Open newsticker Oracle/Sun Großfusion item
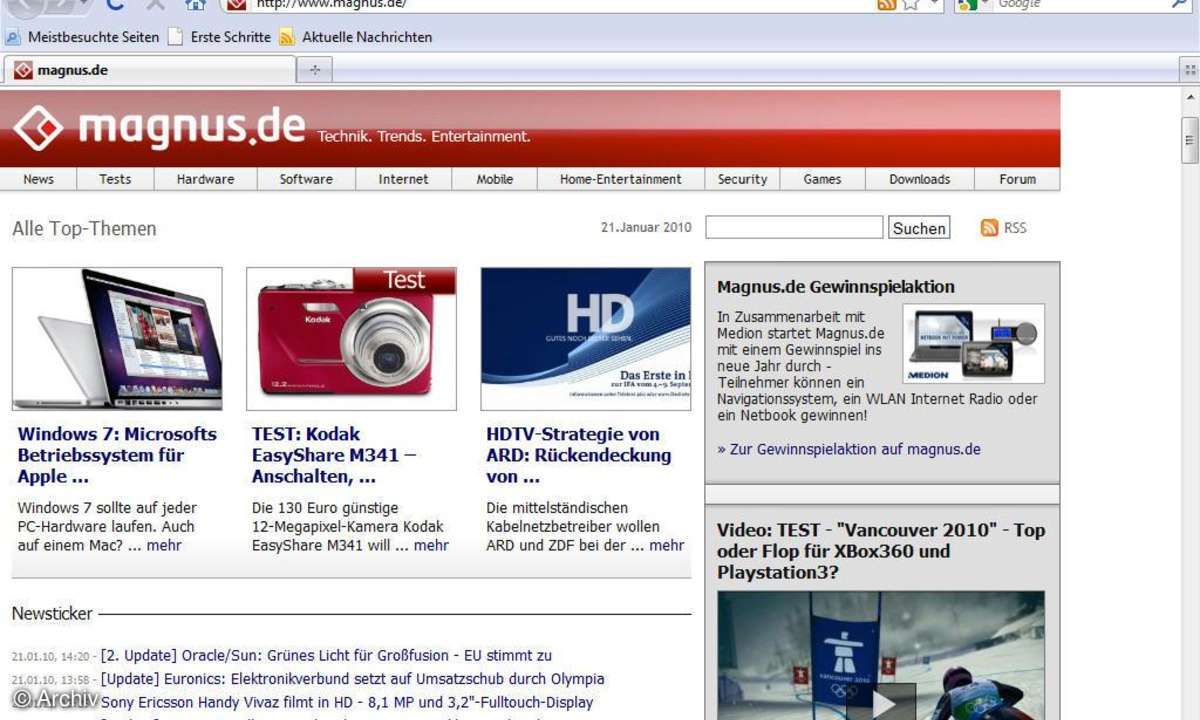Viewport: 1200px width, 720px height. (x=326, y=656)
